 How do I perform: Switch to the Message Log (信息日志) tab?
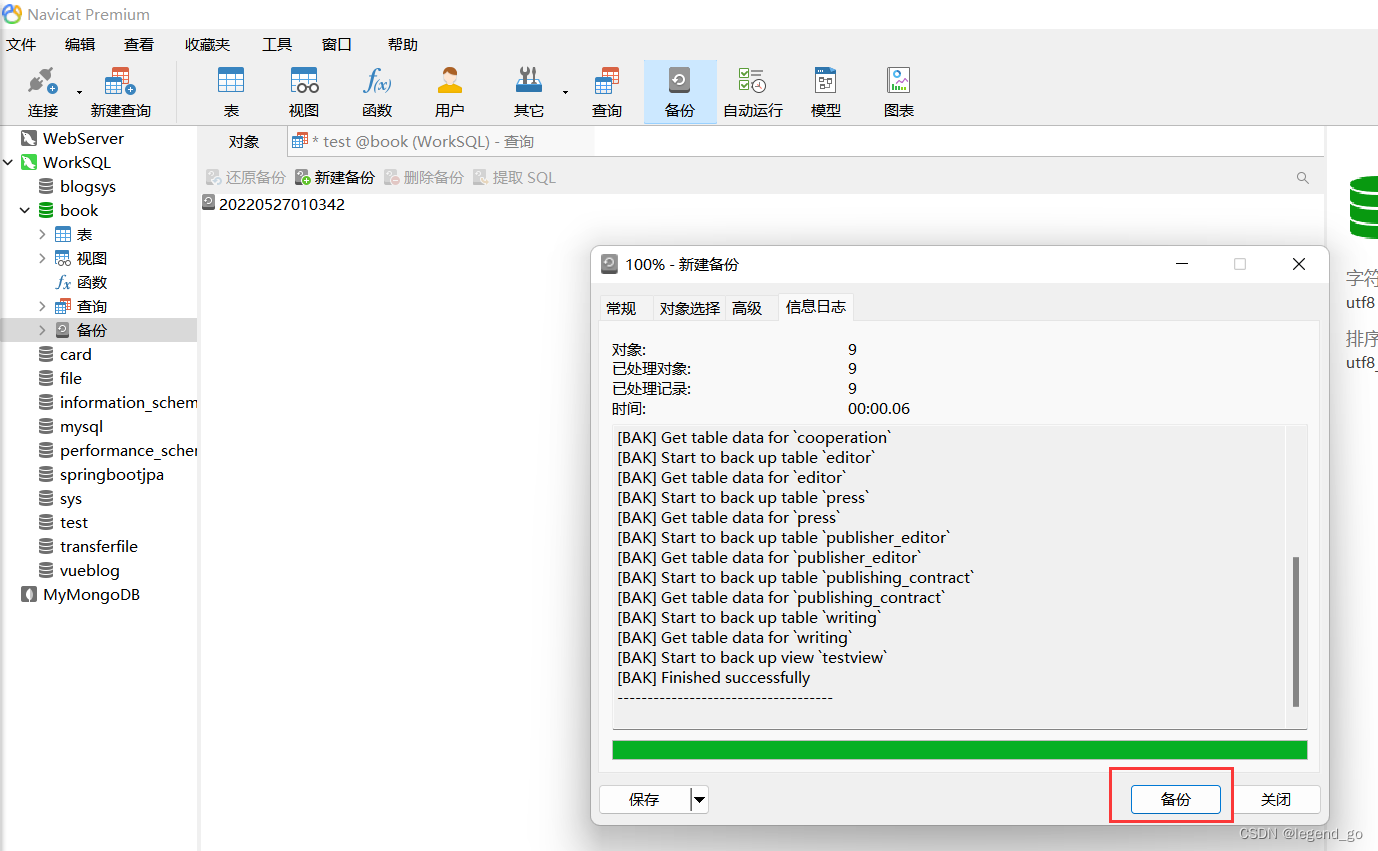tap(816, 307)
